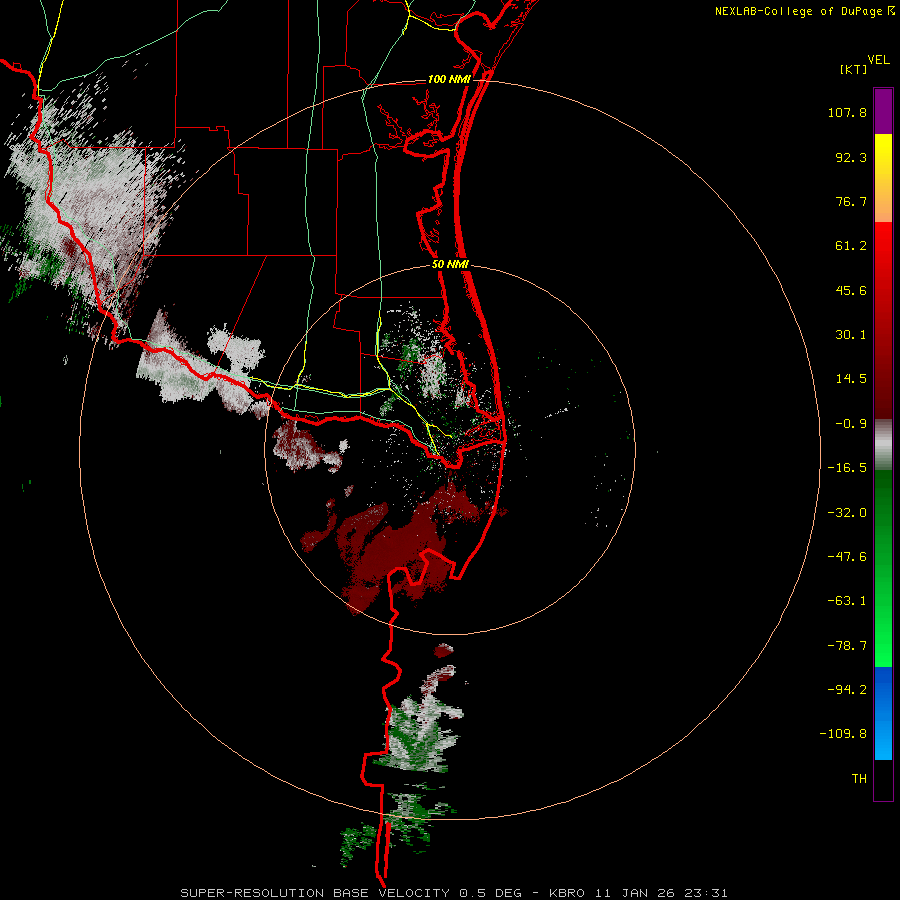Click the gray near-zero segment of the color bar

click(x=883, y=444)
